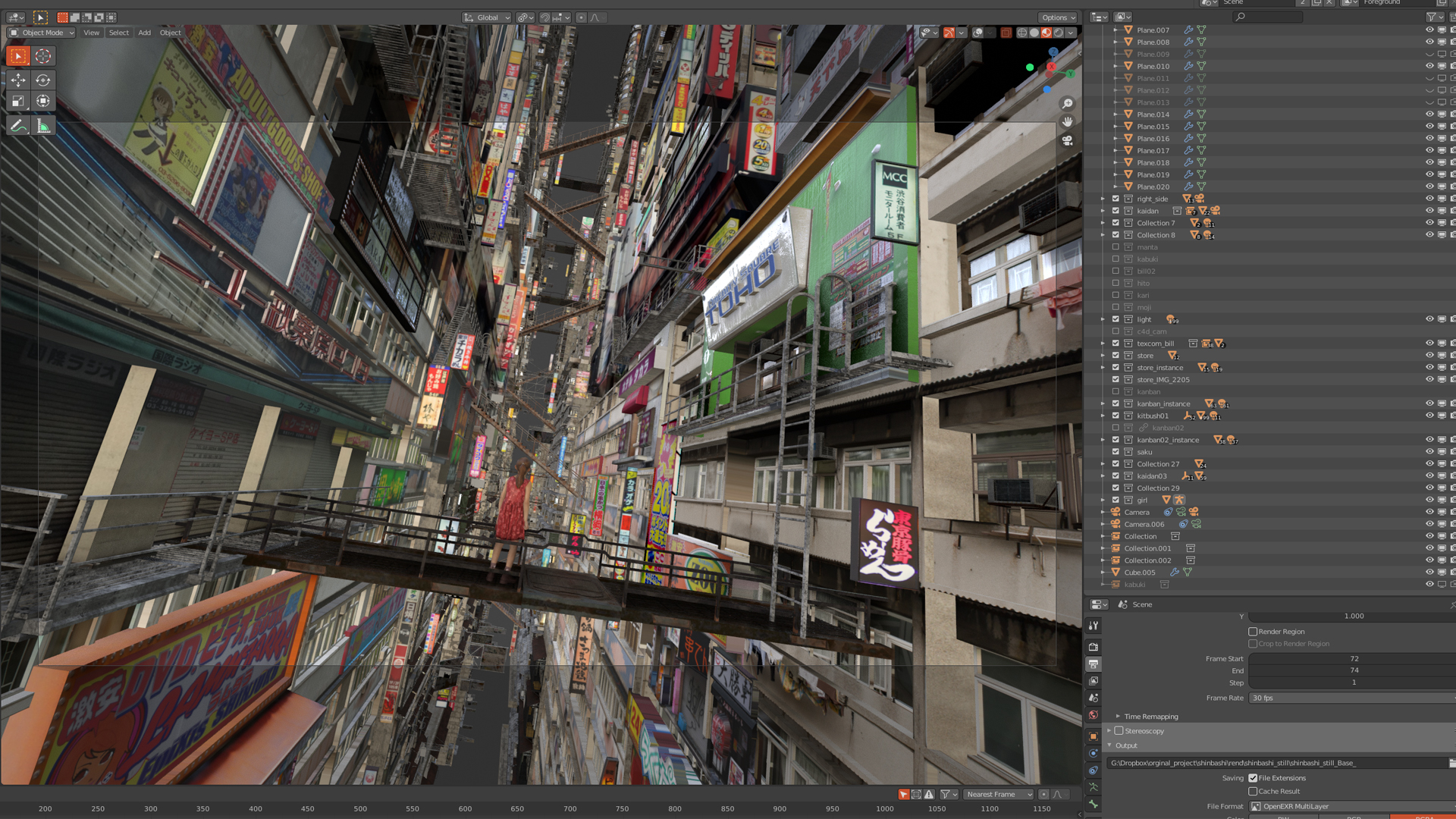The height and width of the screenshot is (819, 1456).
Task: Hide Plane.007 using its eye icon
Action: click(1429, 30)
